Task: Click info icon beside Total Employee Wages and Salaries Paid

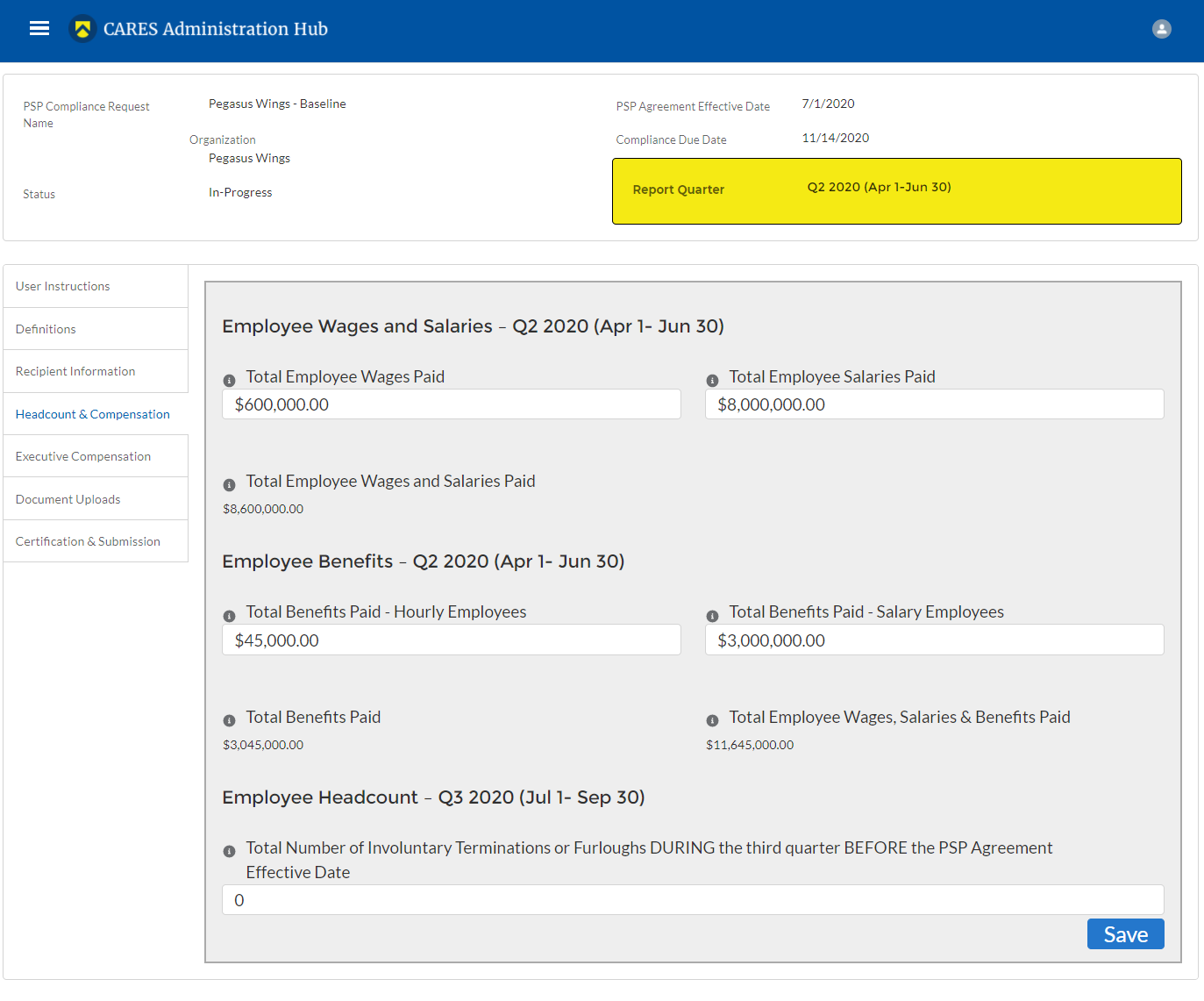Action: click(x=229, y=485)
